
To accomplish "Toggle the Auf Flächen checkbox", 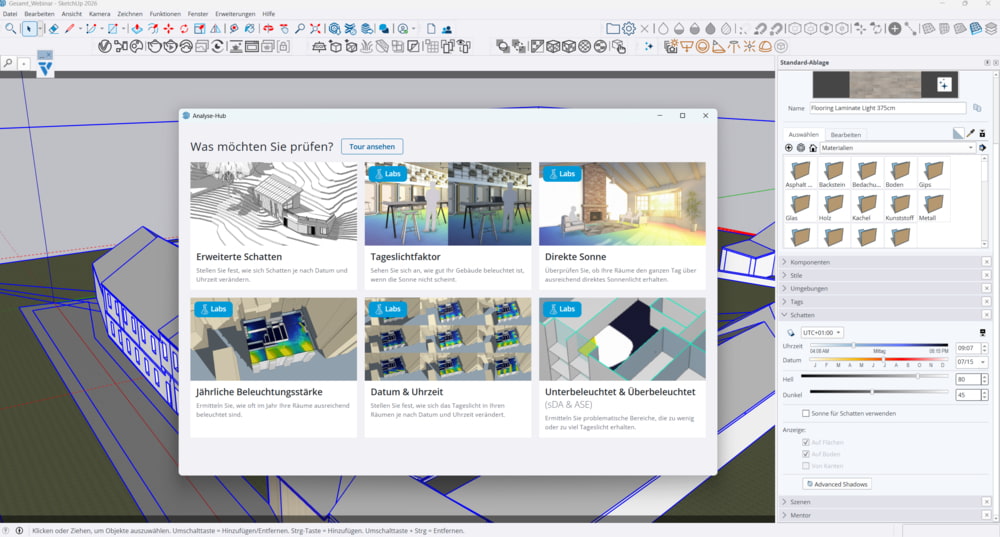I will 805,442.
